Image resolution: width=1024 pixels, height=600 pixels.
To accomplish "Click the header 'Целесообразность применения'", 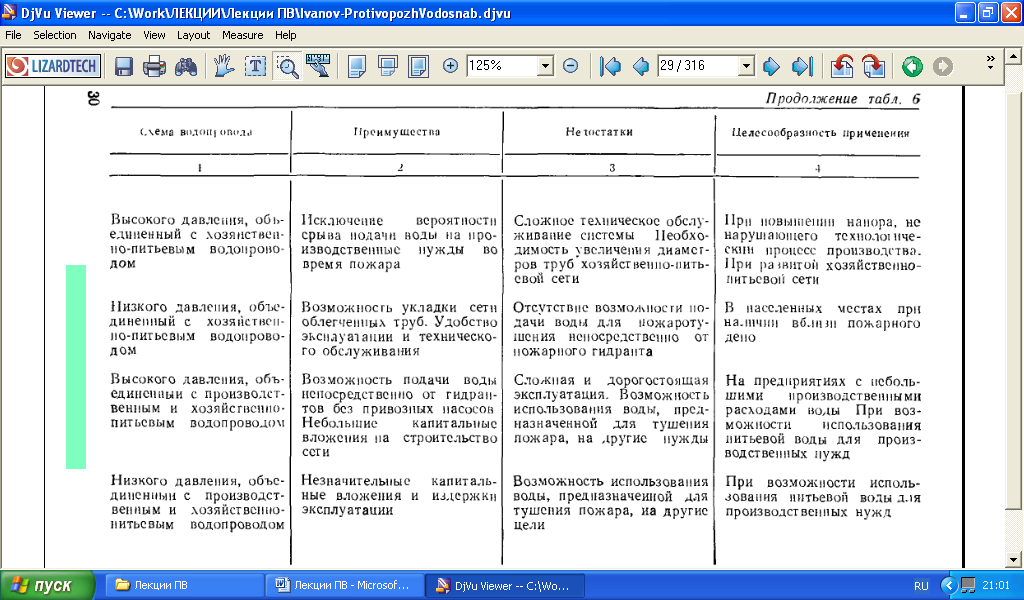I will point(820,133).
